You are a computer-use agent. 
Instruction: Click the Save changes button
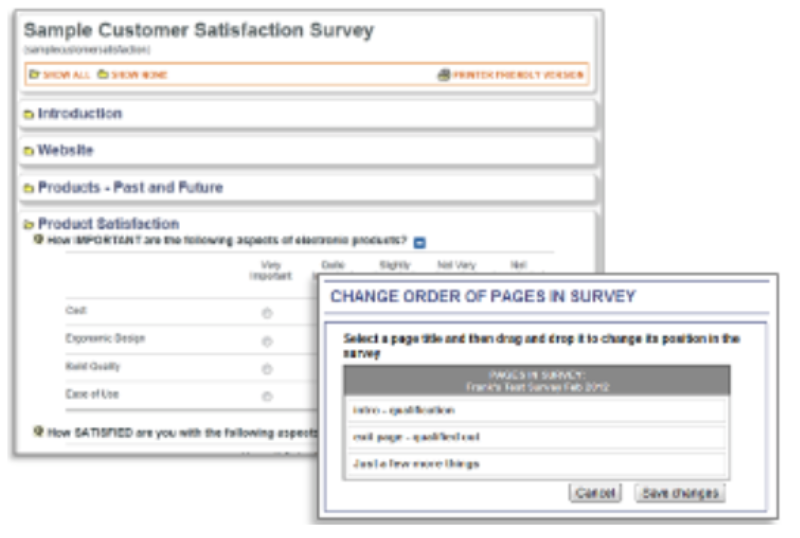(680, 493)
